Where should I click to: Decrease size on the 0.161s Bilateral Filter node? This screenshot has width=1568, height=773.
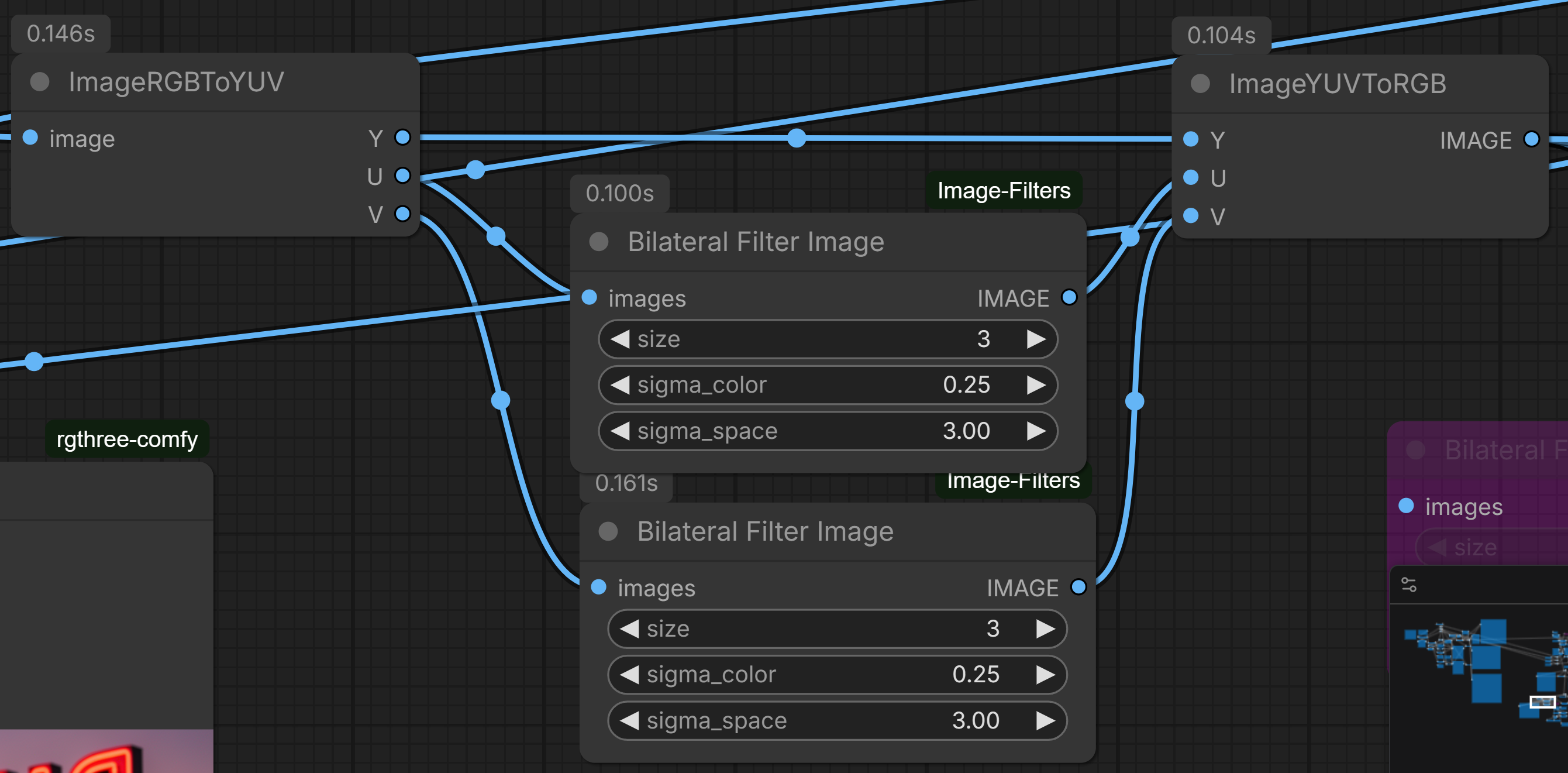pyautogui.click(x=629, y=628)
